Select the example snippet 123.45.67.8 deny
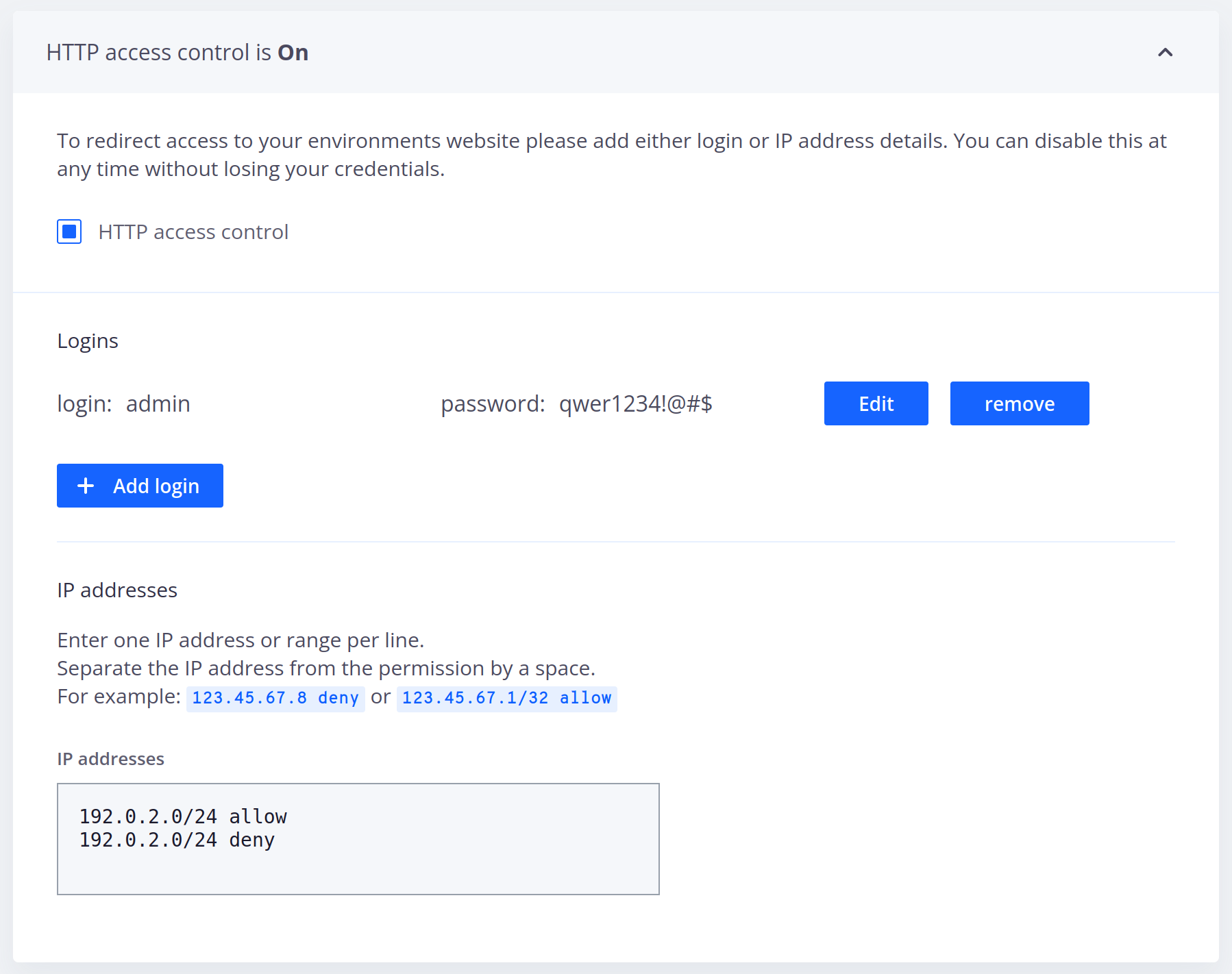The height and width of the screenshot is (974, 1232). tap(275, 697)
